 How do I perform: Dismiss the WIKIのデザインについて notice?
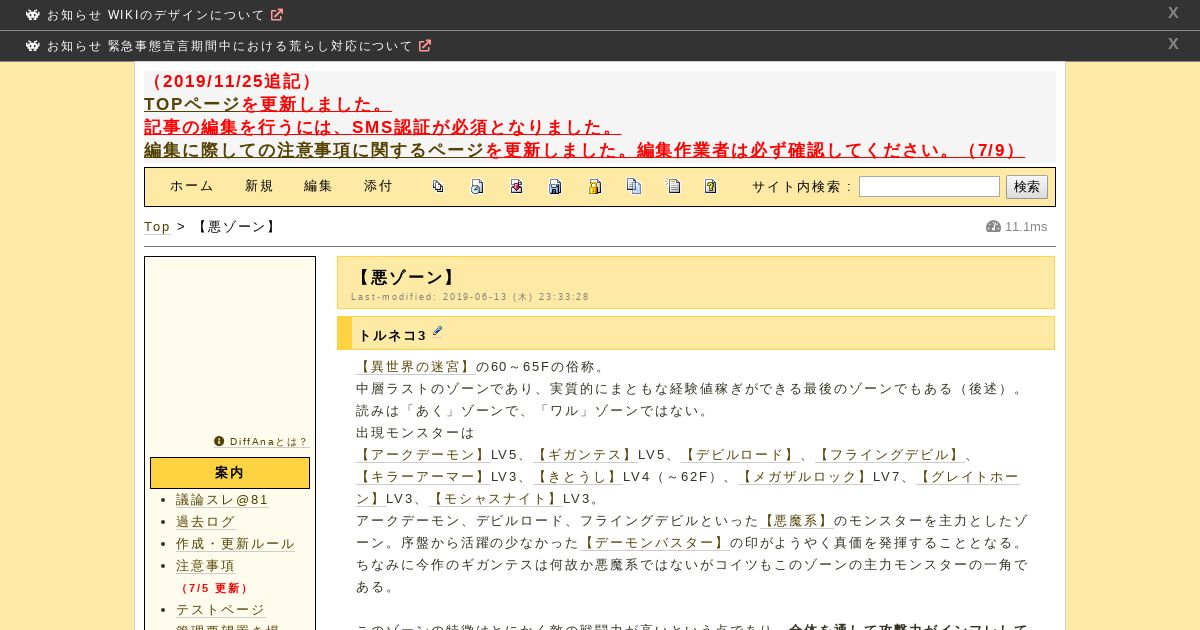[x=1173, y=13]
